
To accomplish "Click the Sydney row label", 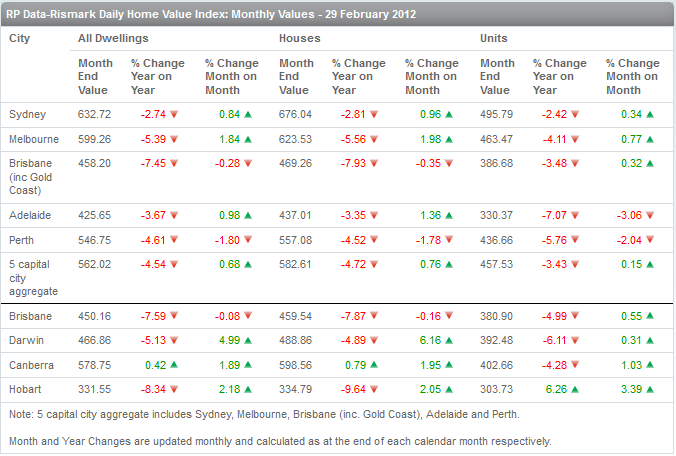I will click(x=27, y=115).
